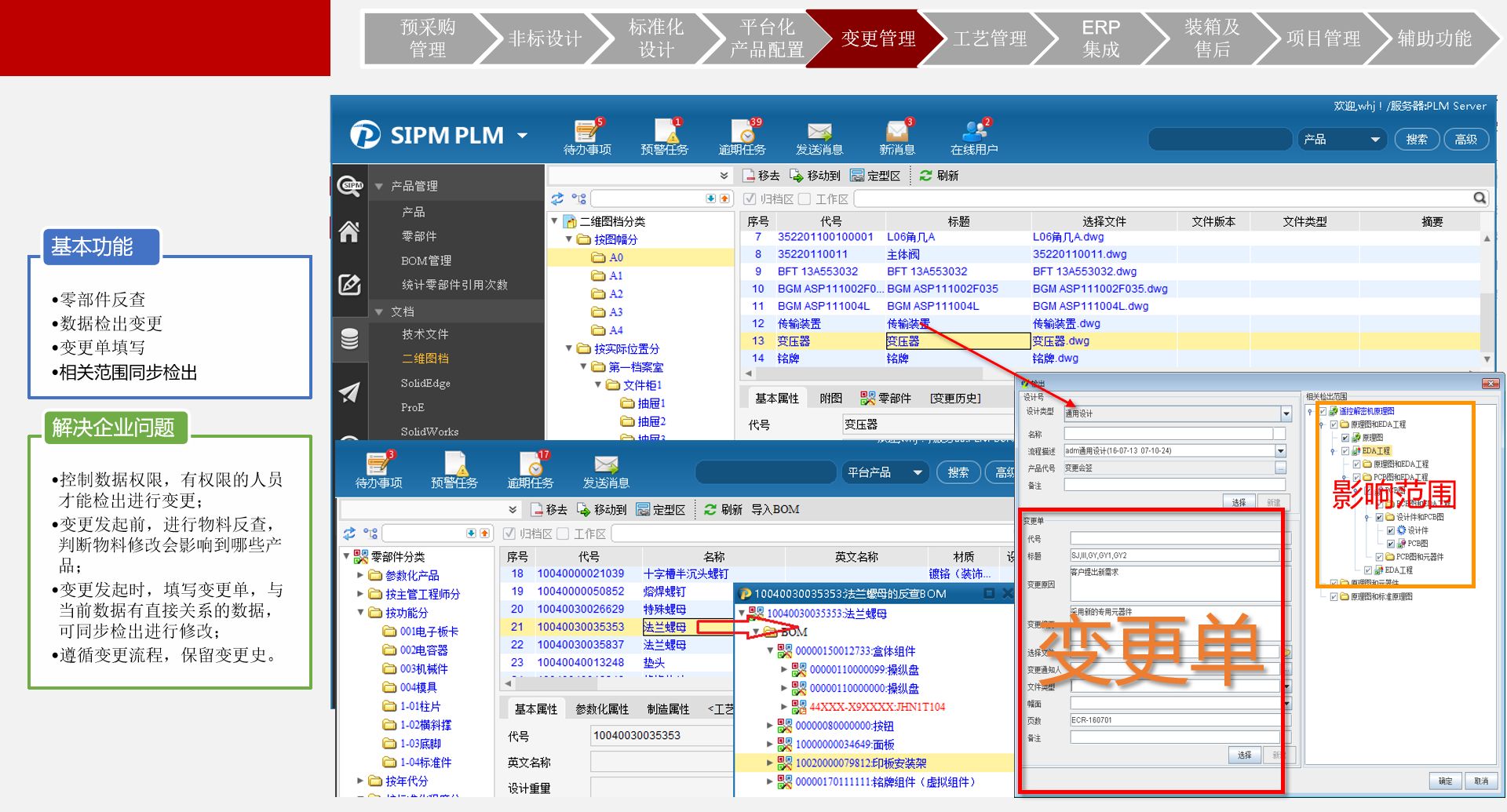Click the 搜索 search button at top
The image size is (1507, 812).
pos(1416,140)
